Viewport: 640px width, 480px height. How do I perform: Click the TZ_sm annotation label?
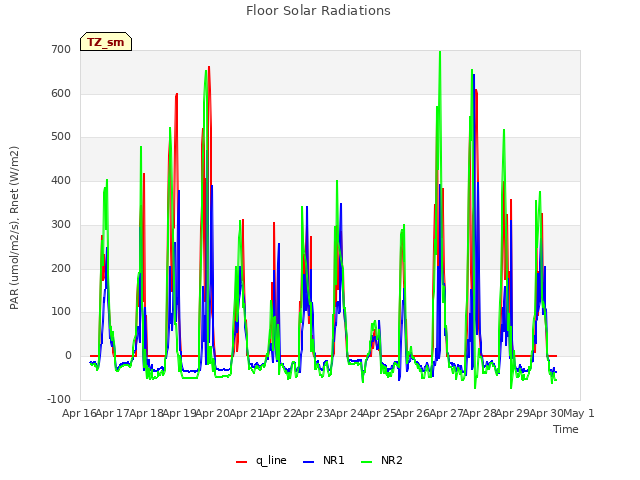point(106,42)
